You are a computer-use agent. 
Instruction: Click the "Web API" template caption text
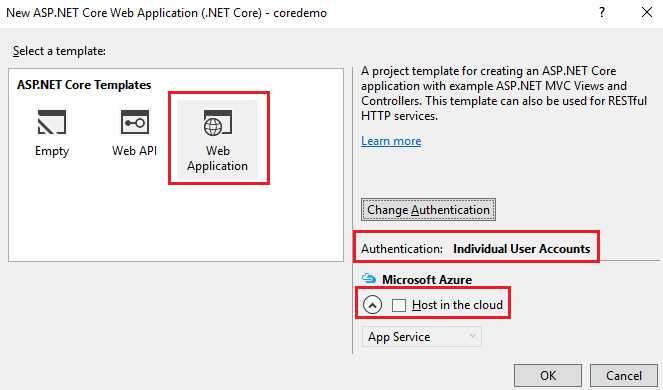[134, 151]
